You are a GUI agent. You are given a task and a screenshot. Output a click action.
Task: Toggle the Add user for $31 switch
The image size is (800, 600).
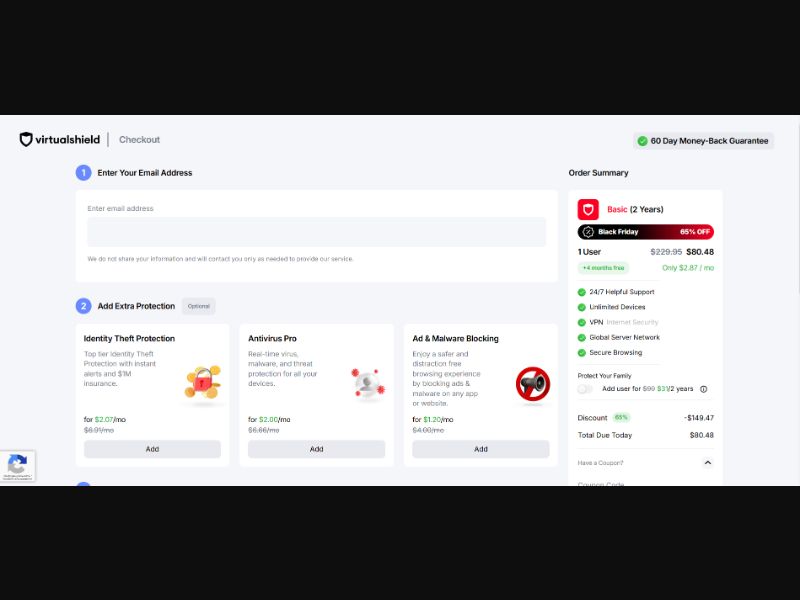point(584,389)
